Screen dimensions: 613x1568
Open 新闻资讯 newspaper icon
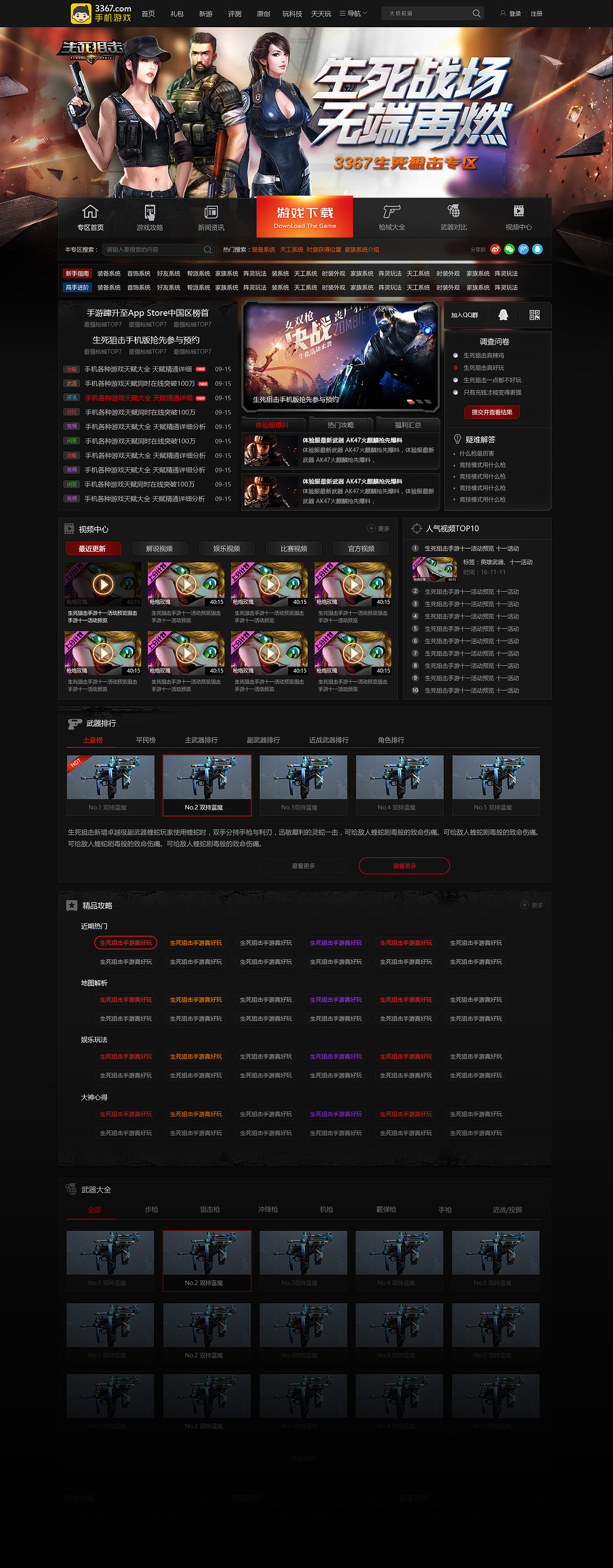211,212
